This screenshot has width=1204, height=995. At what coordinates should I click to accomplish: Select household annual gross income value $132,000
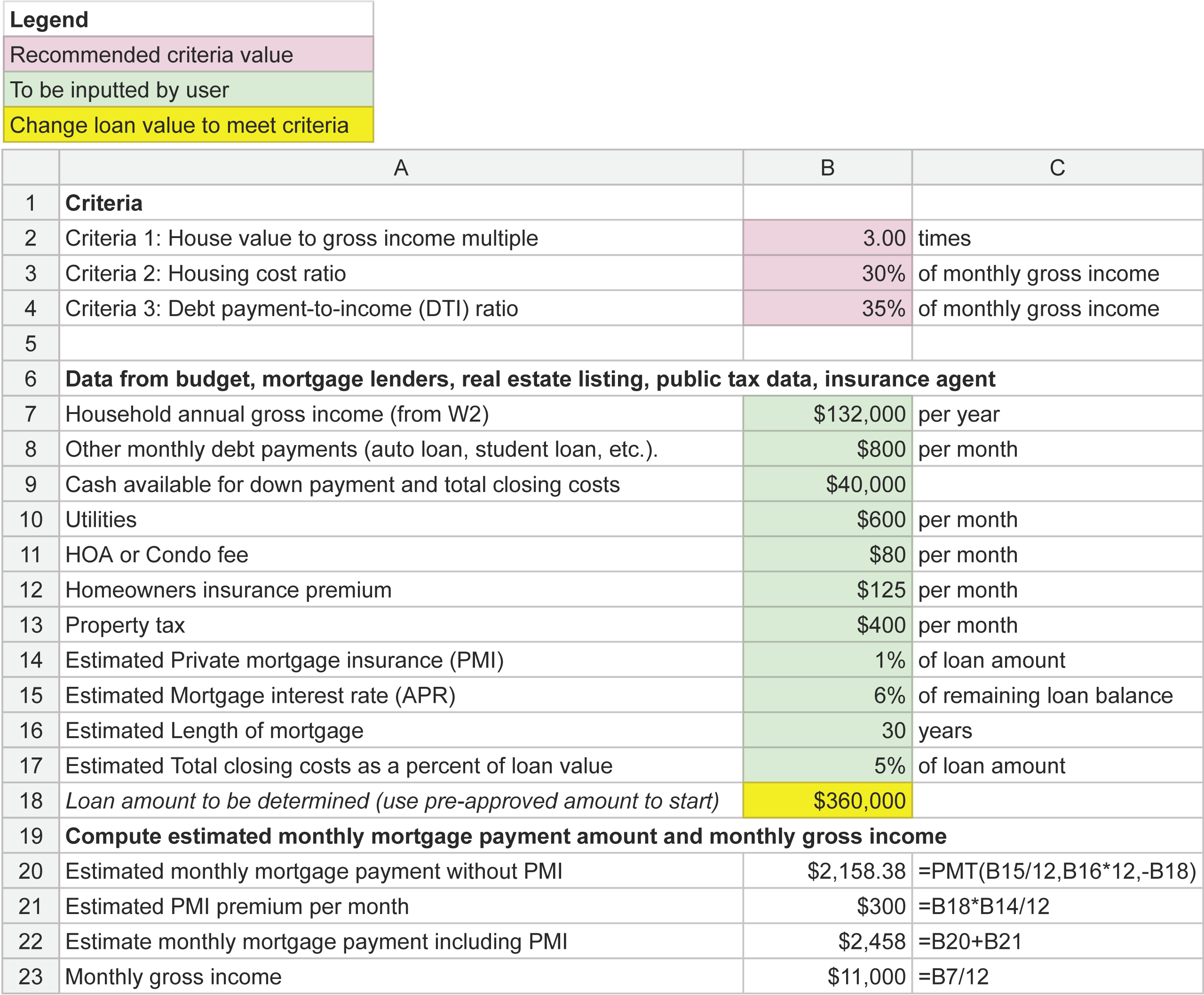(827, 414)
